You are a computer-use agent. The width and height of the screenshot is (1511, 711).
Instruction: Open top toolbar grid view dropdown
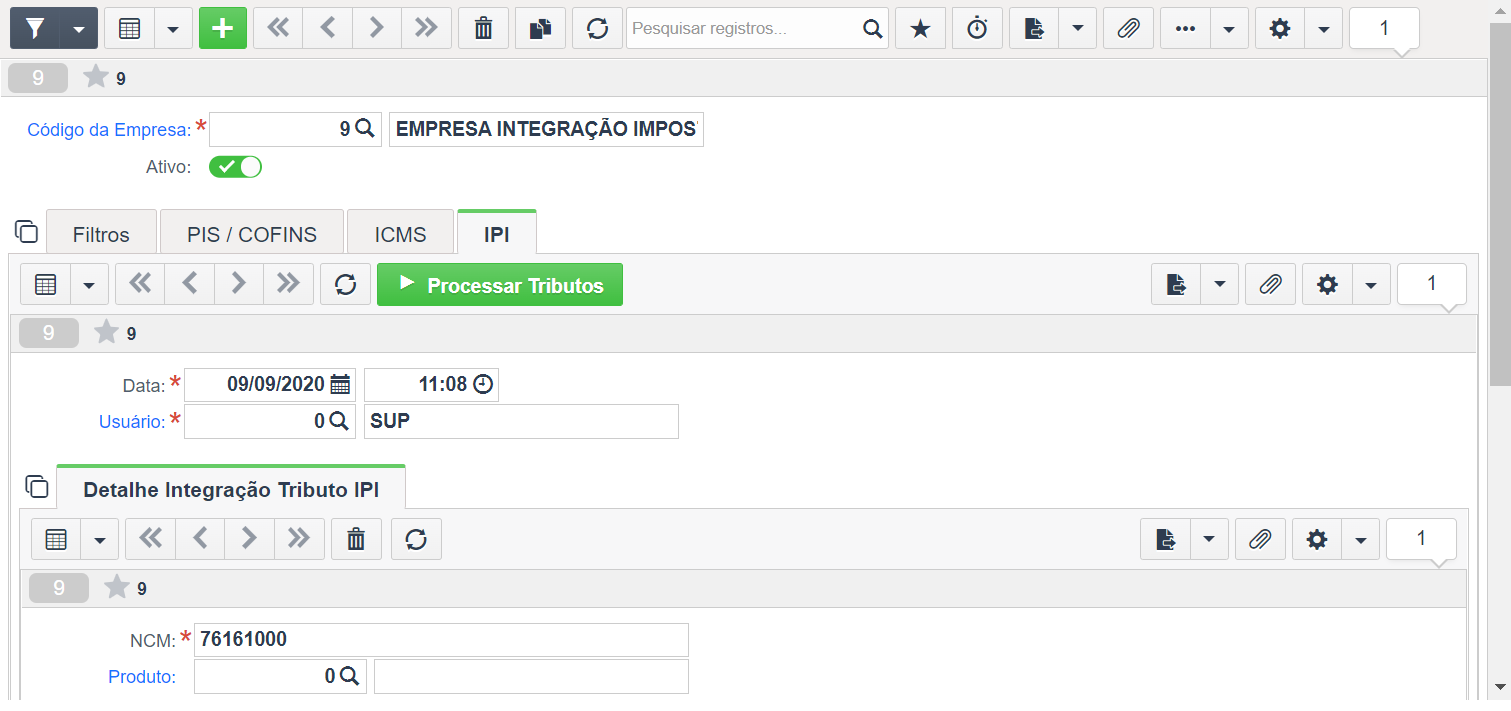coord(173,28)
